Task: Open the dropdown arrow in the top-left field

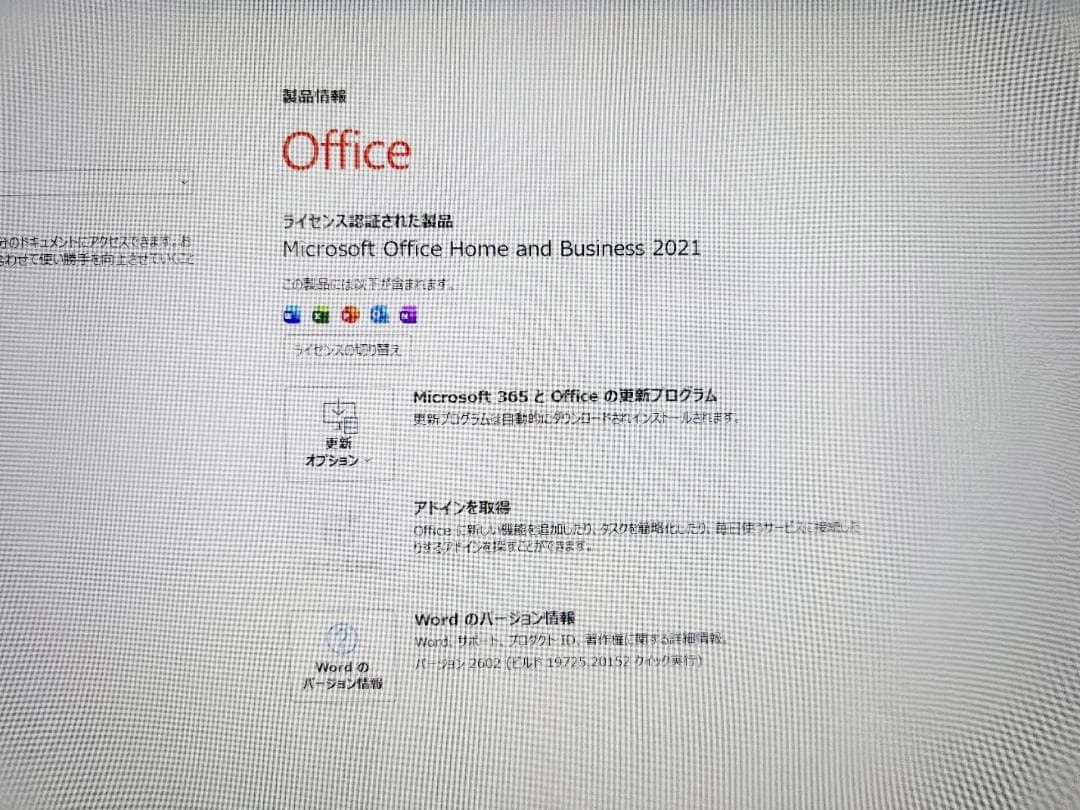Action: pyautogui.click(x=184, y=181)
